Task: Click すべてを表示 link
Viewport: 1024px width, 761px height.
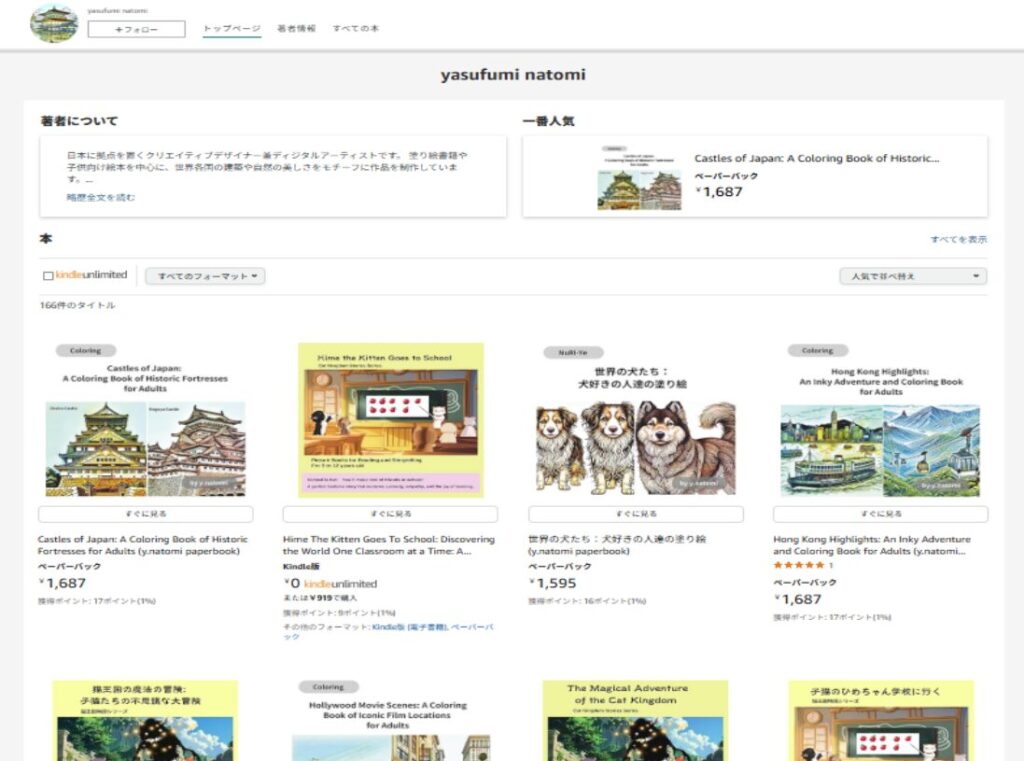Action: [x=958, y=240]
